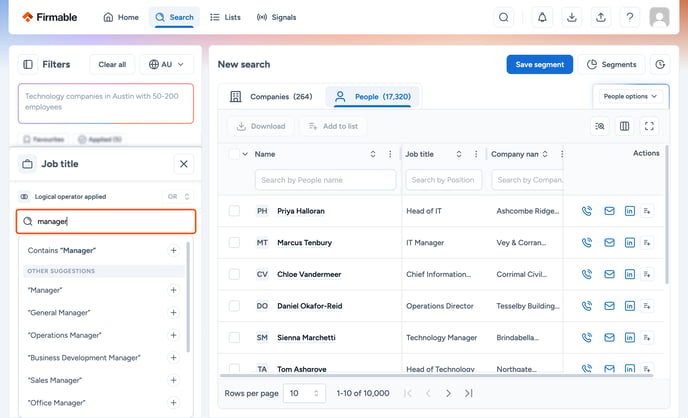Click suggestions list vertical scrollbar
Viewport: 688px width, 418px height.
188,297
